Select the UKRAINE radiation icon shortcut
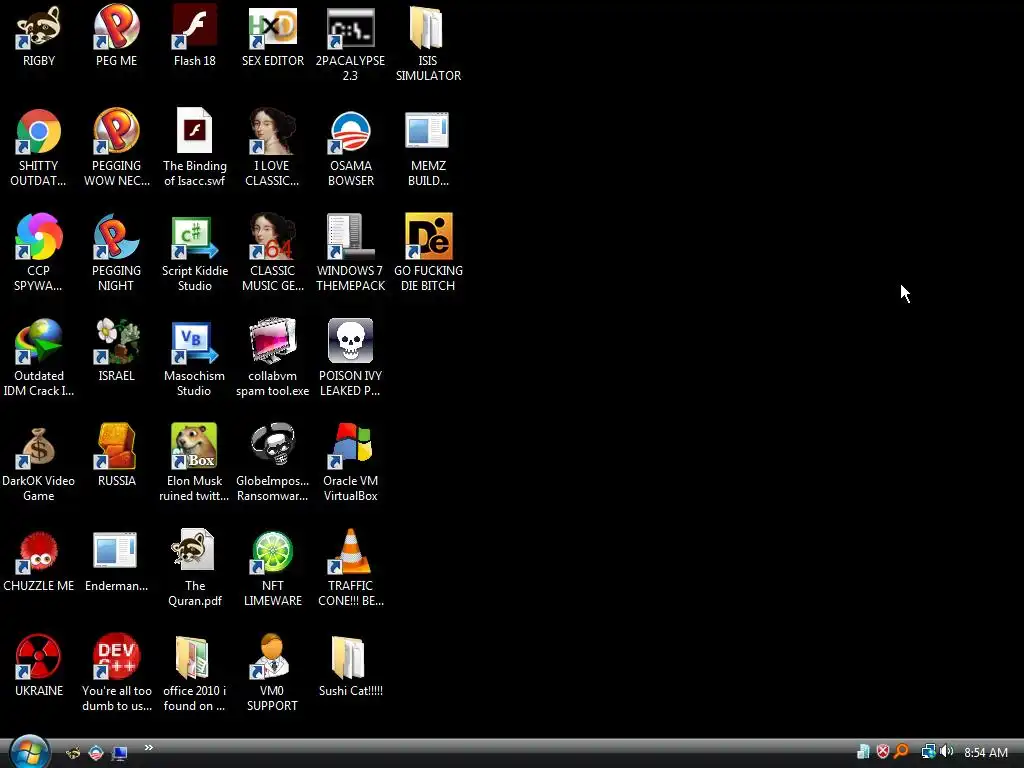The width and height of the screenshot is (1024, 768). point(39,656)
